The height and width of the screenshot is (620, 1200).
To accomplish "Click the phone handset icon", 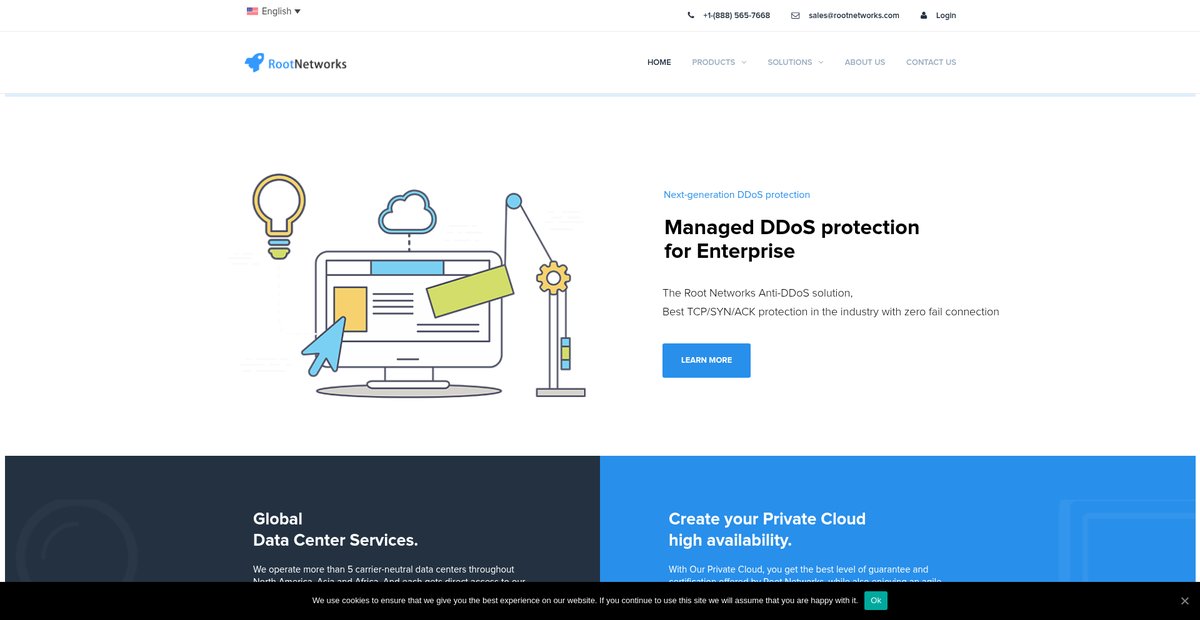I will click(691, 15).
